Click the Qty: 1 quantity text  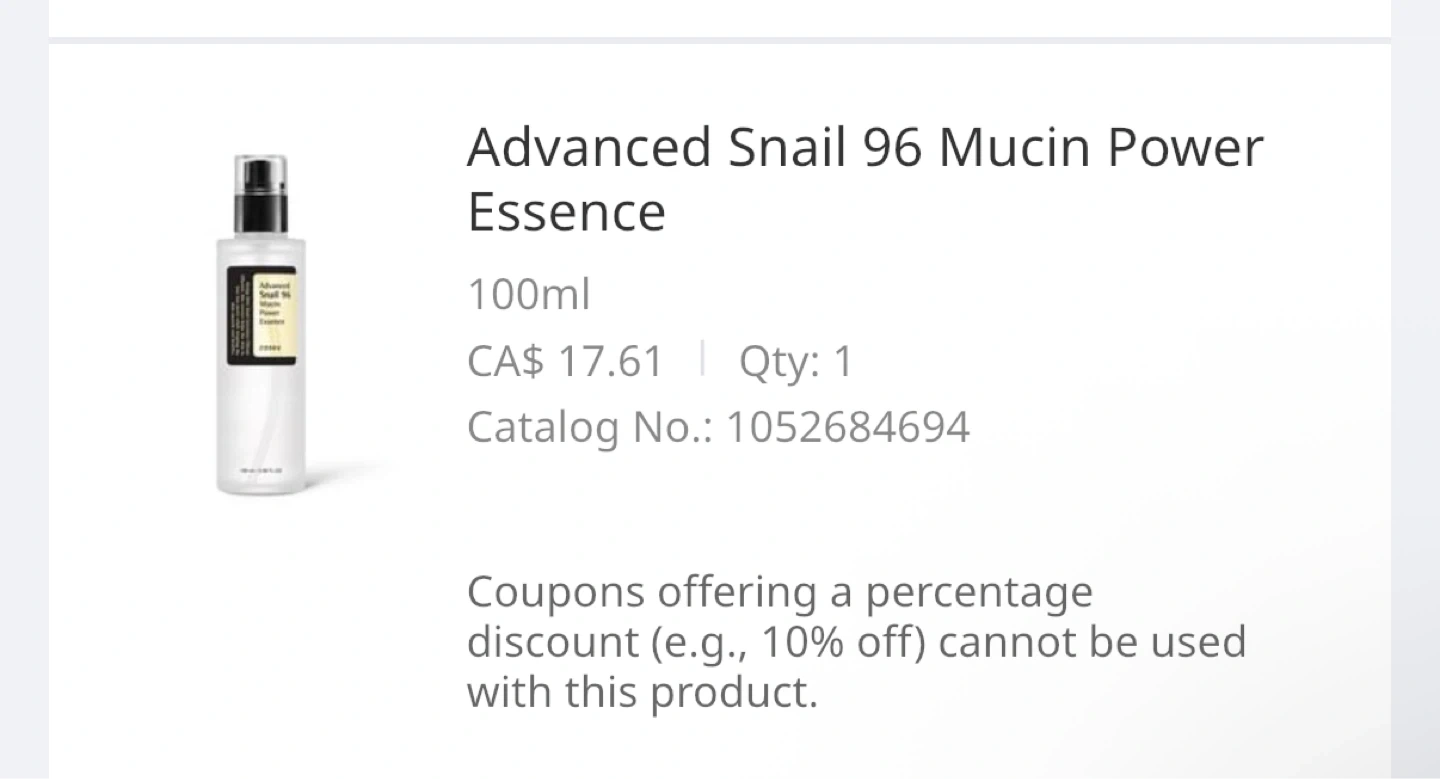pos(796,361)
